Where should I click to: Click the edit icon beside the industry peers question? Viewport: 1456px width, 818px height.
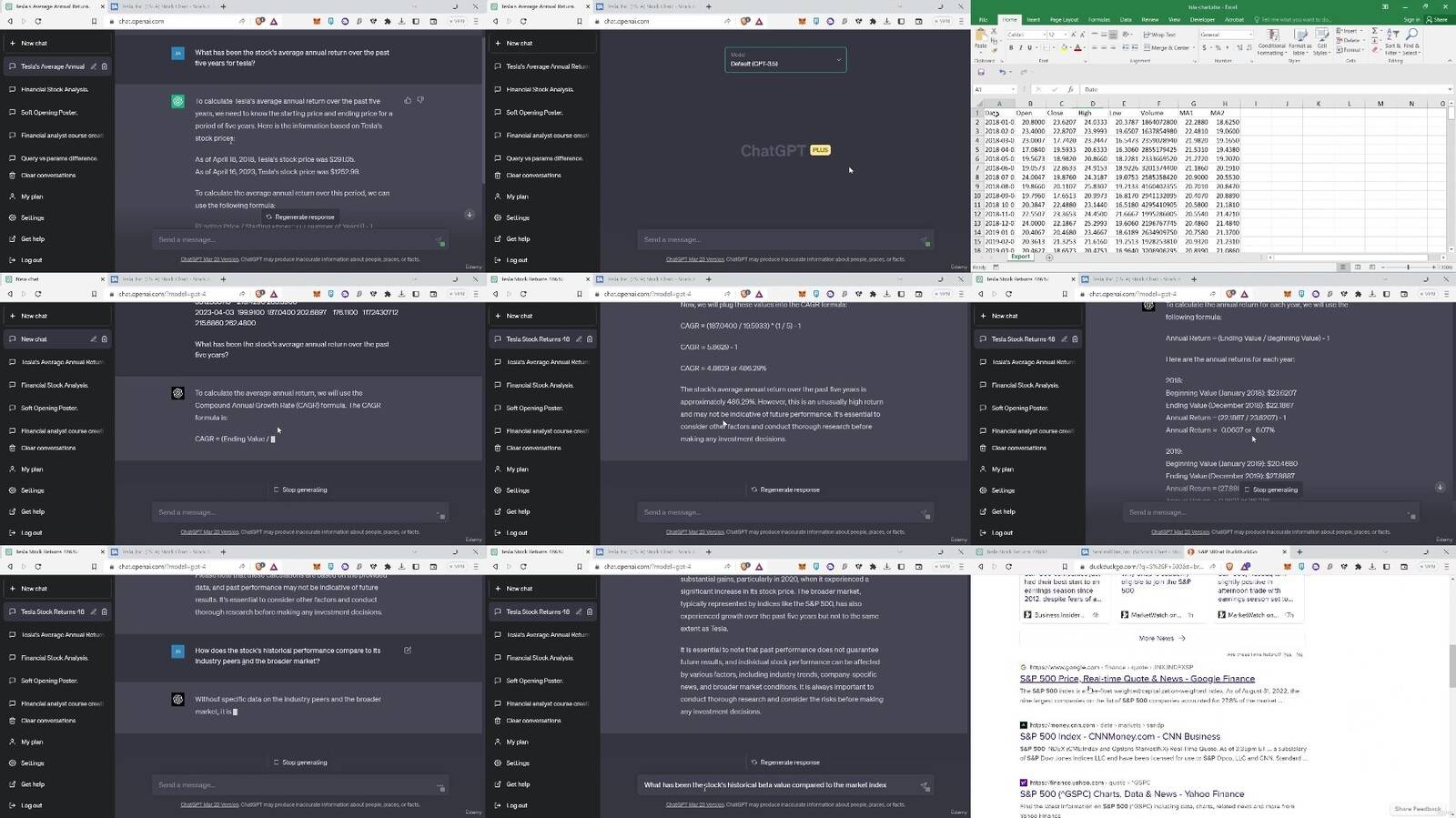(408, 651)
